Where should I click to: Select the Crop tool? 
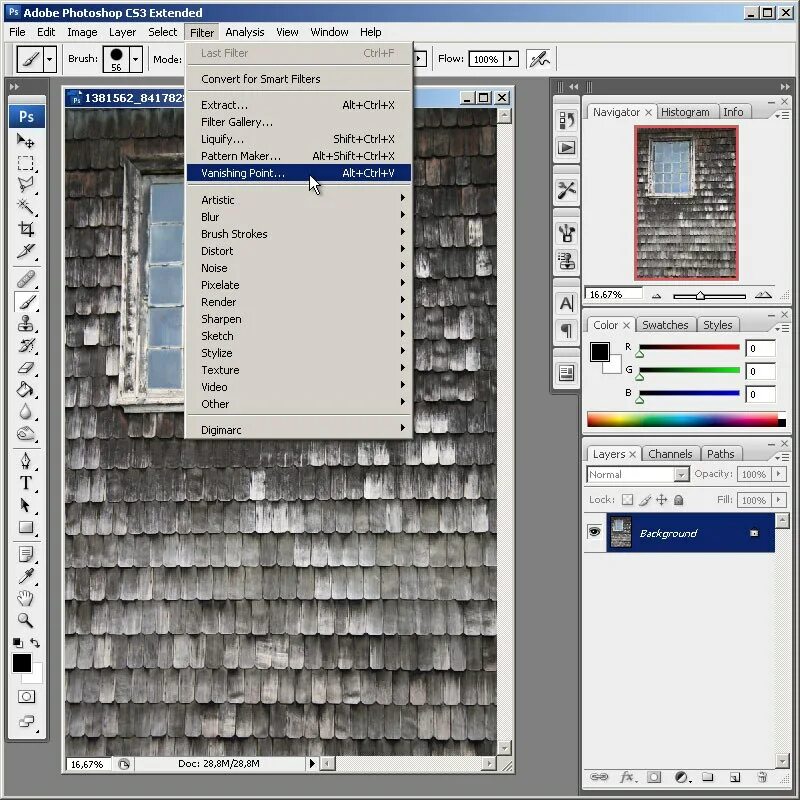point(25,229)
